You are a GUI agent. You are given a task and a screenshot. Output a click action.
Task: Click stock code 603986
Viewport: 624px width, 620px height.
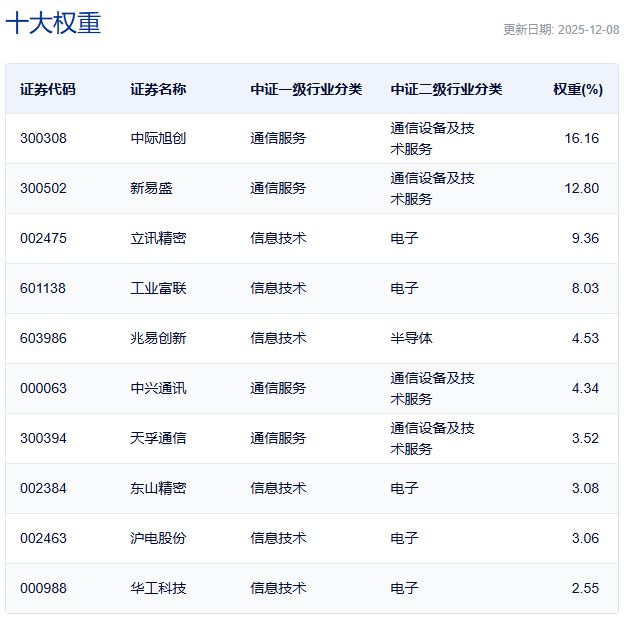43,338
